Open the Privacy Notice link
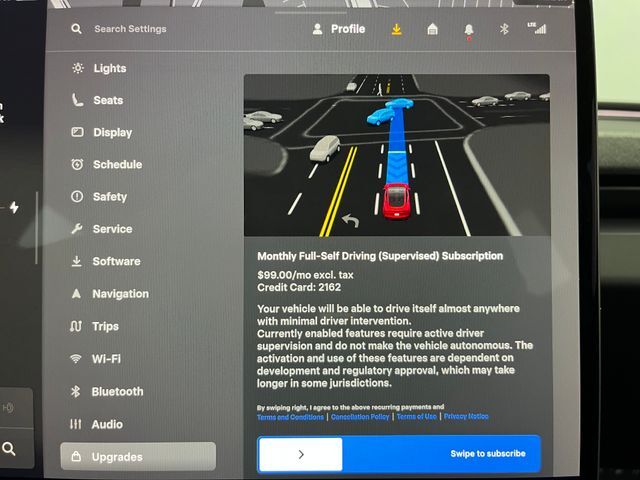Screen dimensions: 640x480 (466, 416)
